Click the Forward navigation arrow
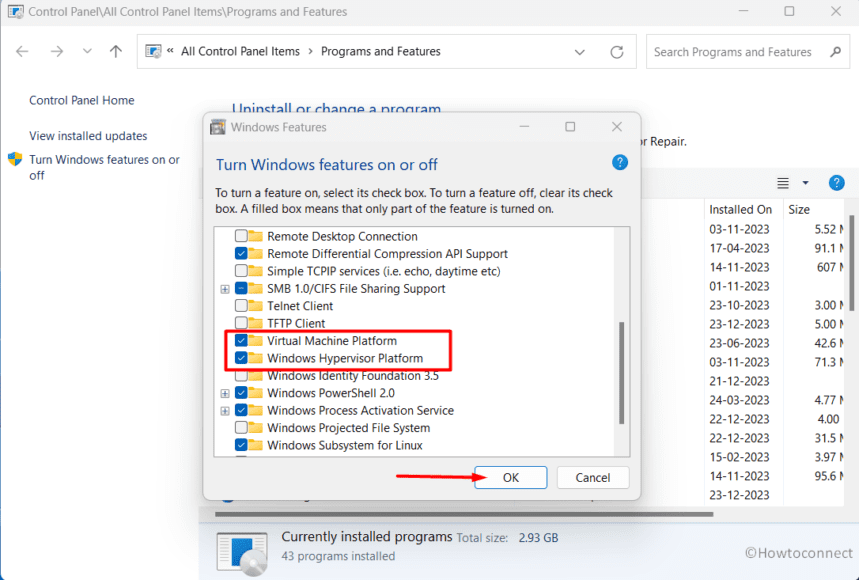Image resolution: width=859 pixels, height=580 pixels. point(56,51)
